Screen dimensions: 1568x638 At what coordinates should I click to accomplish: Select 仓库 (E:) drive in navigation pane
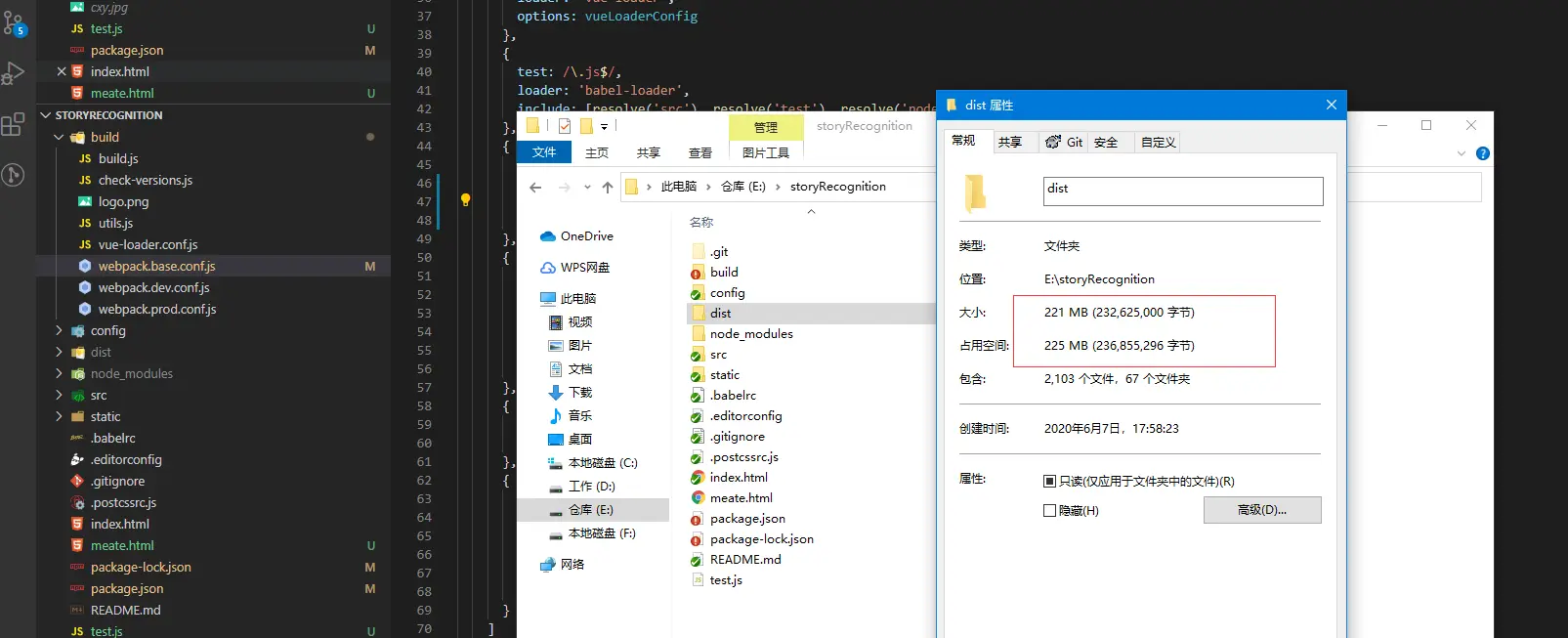(x=593, y=510)
